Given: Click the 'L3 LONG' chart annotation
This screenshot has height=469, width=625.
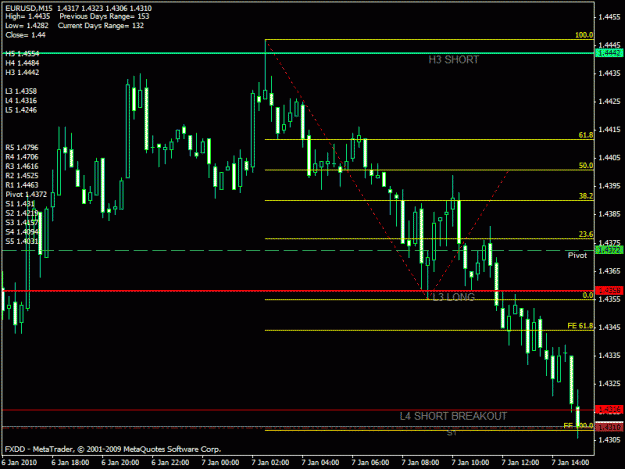Looking at the screenshot, I should click(x=454, y=297).
